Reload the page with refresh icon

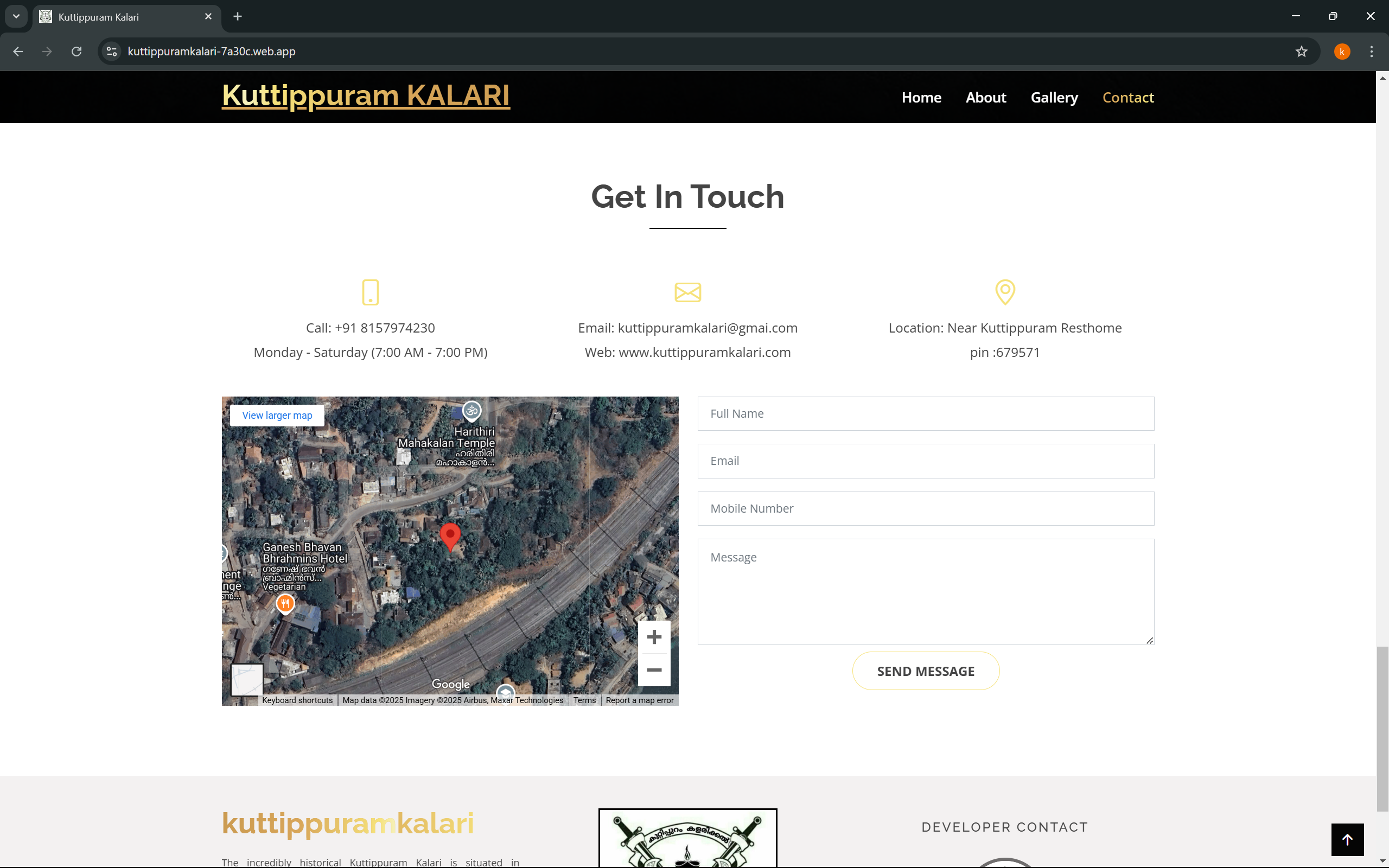pyautogui.click(x=77, y=52)
